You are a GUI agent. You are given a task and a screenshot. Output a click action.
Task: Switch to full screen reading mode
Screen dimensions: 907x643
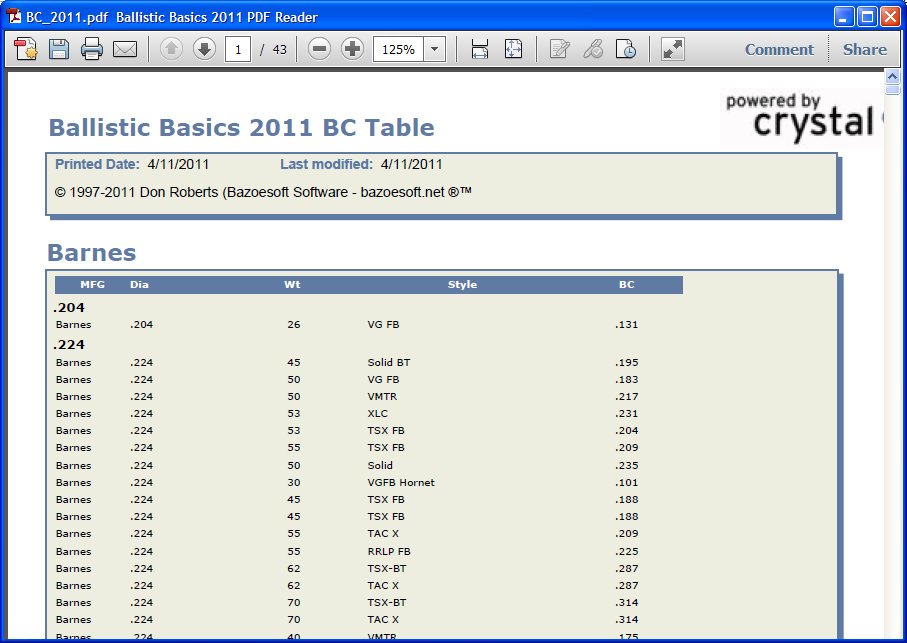point(671,48)
